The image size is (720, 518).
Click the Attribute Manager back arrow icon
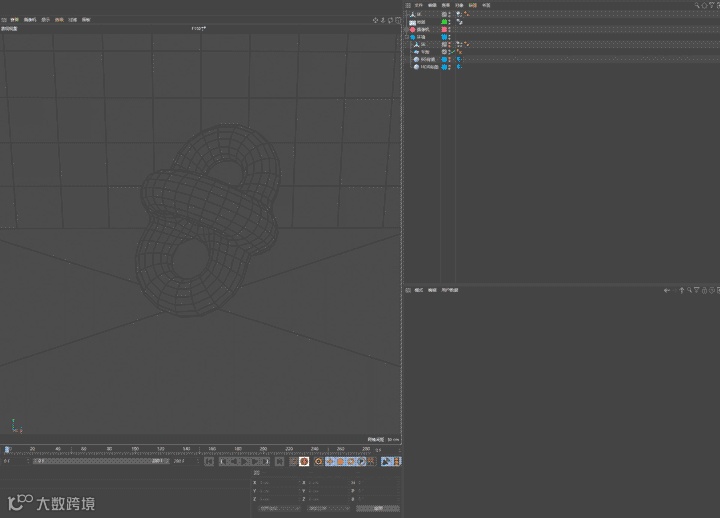click(x=668, y=290)
